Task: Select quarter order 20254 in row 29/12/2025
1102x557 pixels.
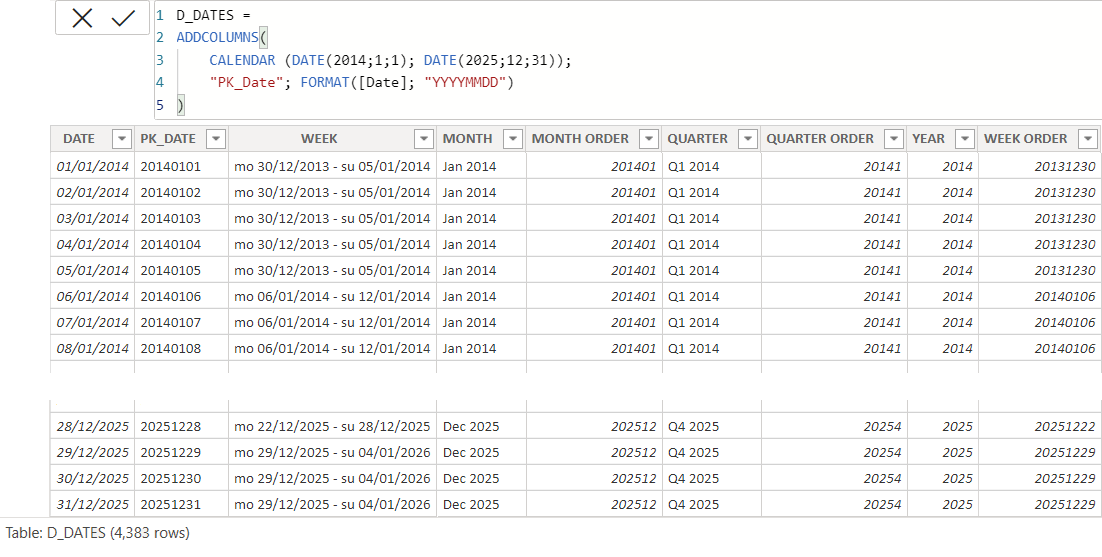Action: pyautogui.click(x=834, y=452)
